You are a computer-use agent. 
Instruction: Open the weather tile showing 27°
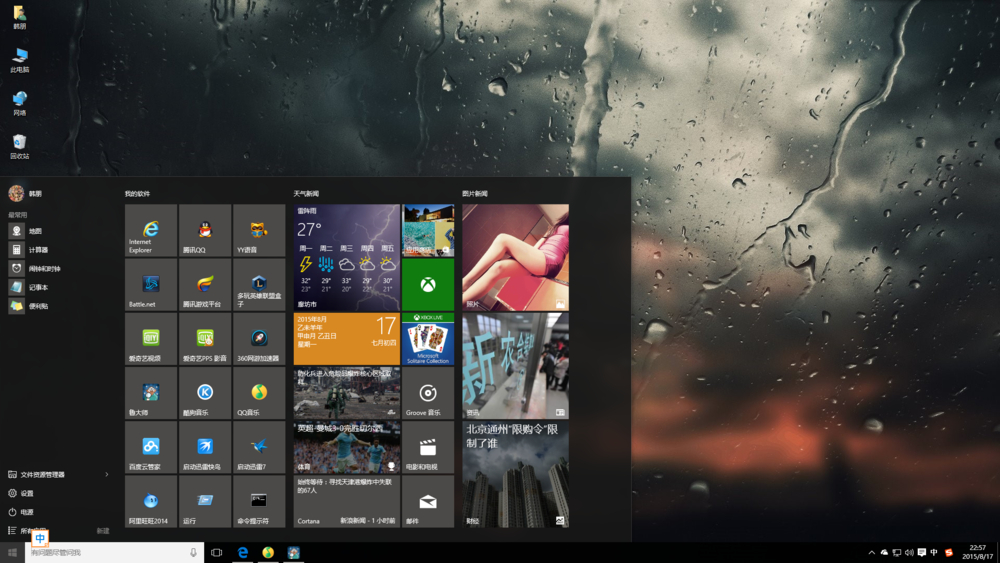click(x=347, y=258)
